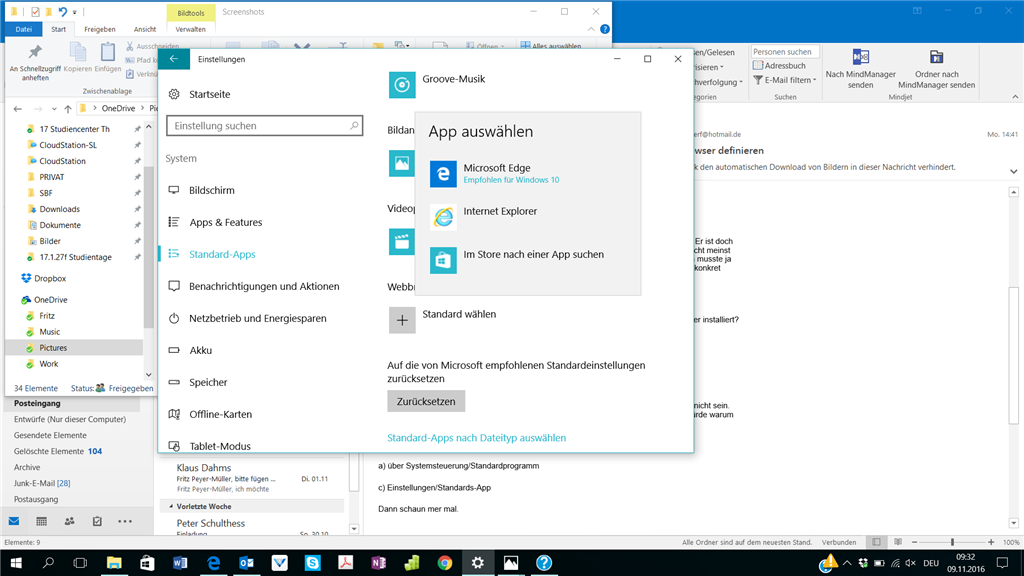This screenshot has width=1024, height=576.
Task: Open Skype from the taskbar
Action: point(313,562)
